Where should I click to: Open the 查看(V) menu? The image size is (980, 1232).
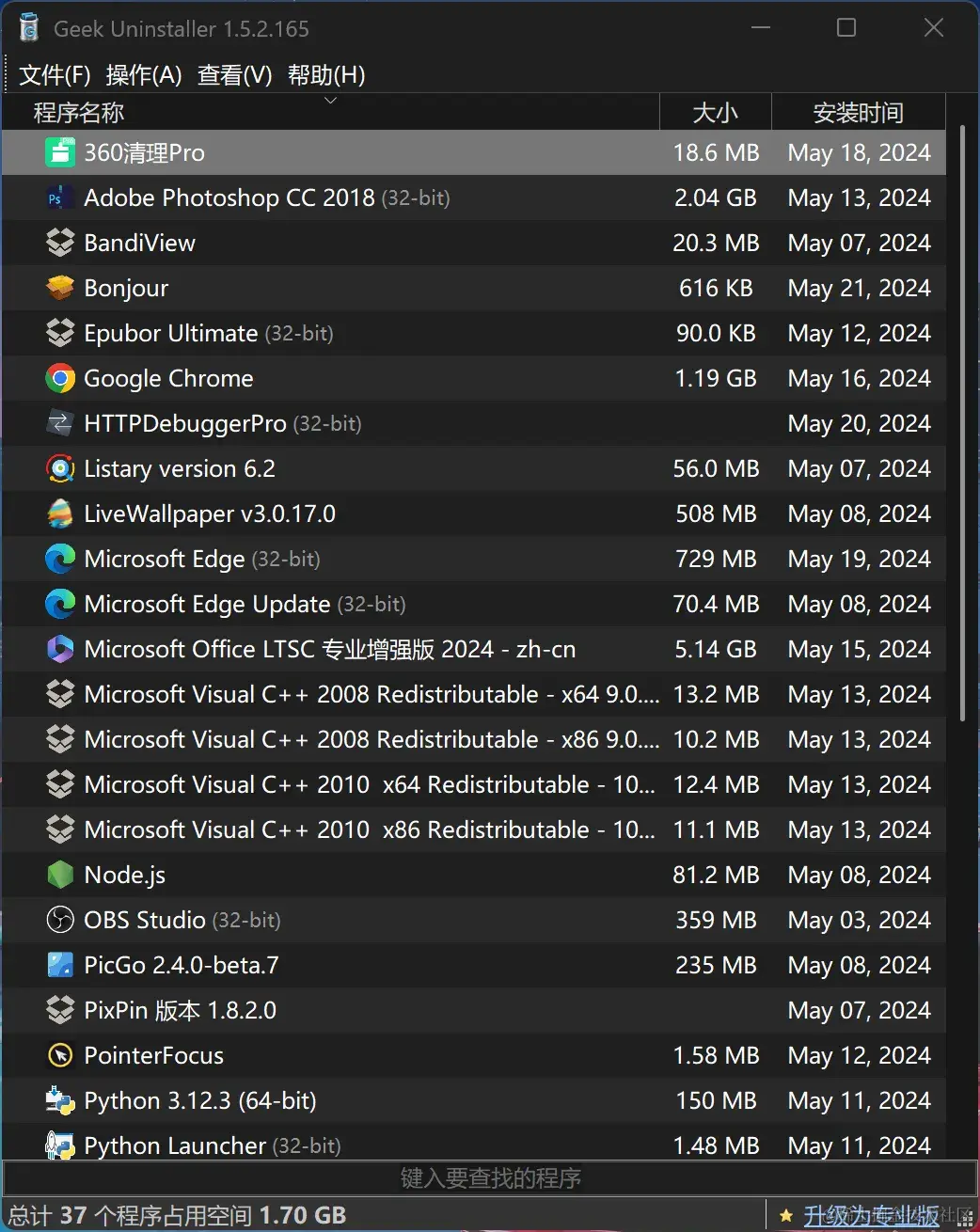click(235, 75)
